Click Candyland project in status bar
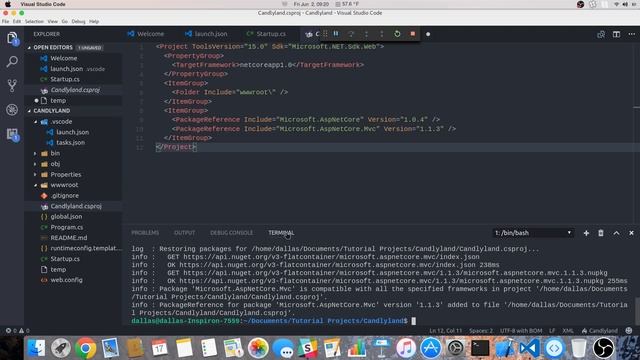This screenshot has height=360, width=640. coord(600,331)
